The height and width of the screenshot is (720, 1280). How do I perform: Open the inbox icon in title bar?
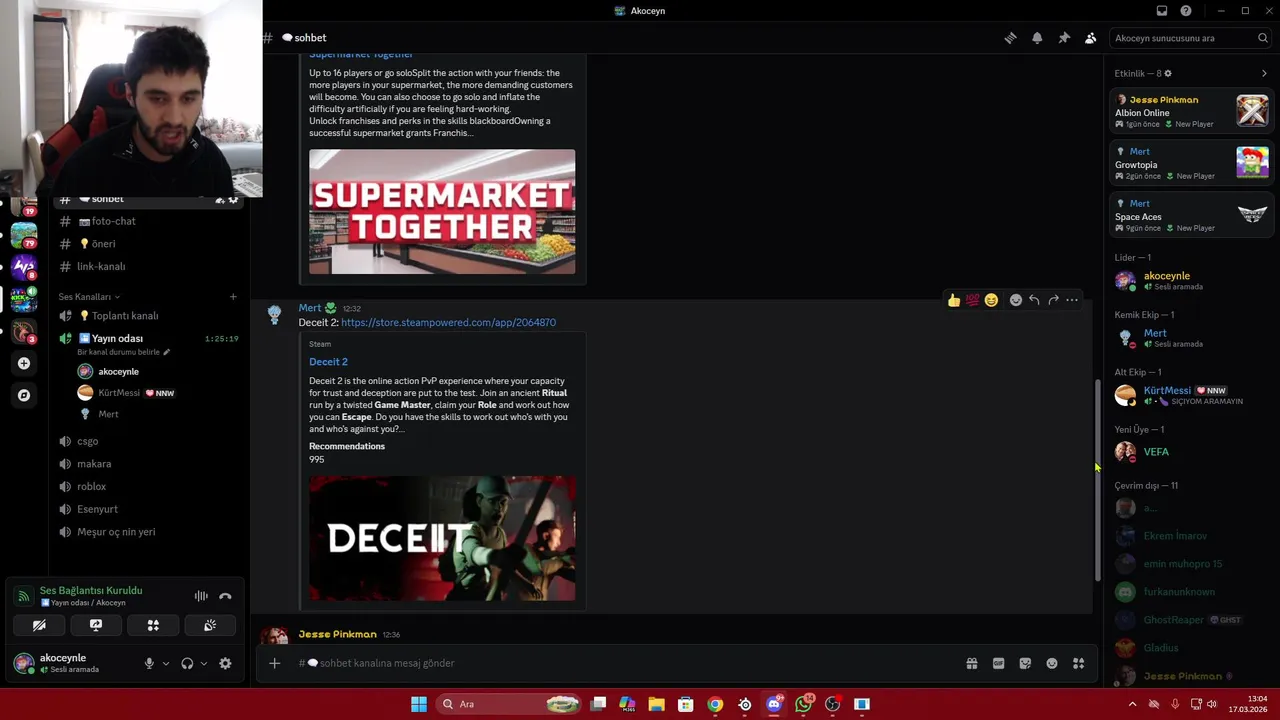(1162, 11)
